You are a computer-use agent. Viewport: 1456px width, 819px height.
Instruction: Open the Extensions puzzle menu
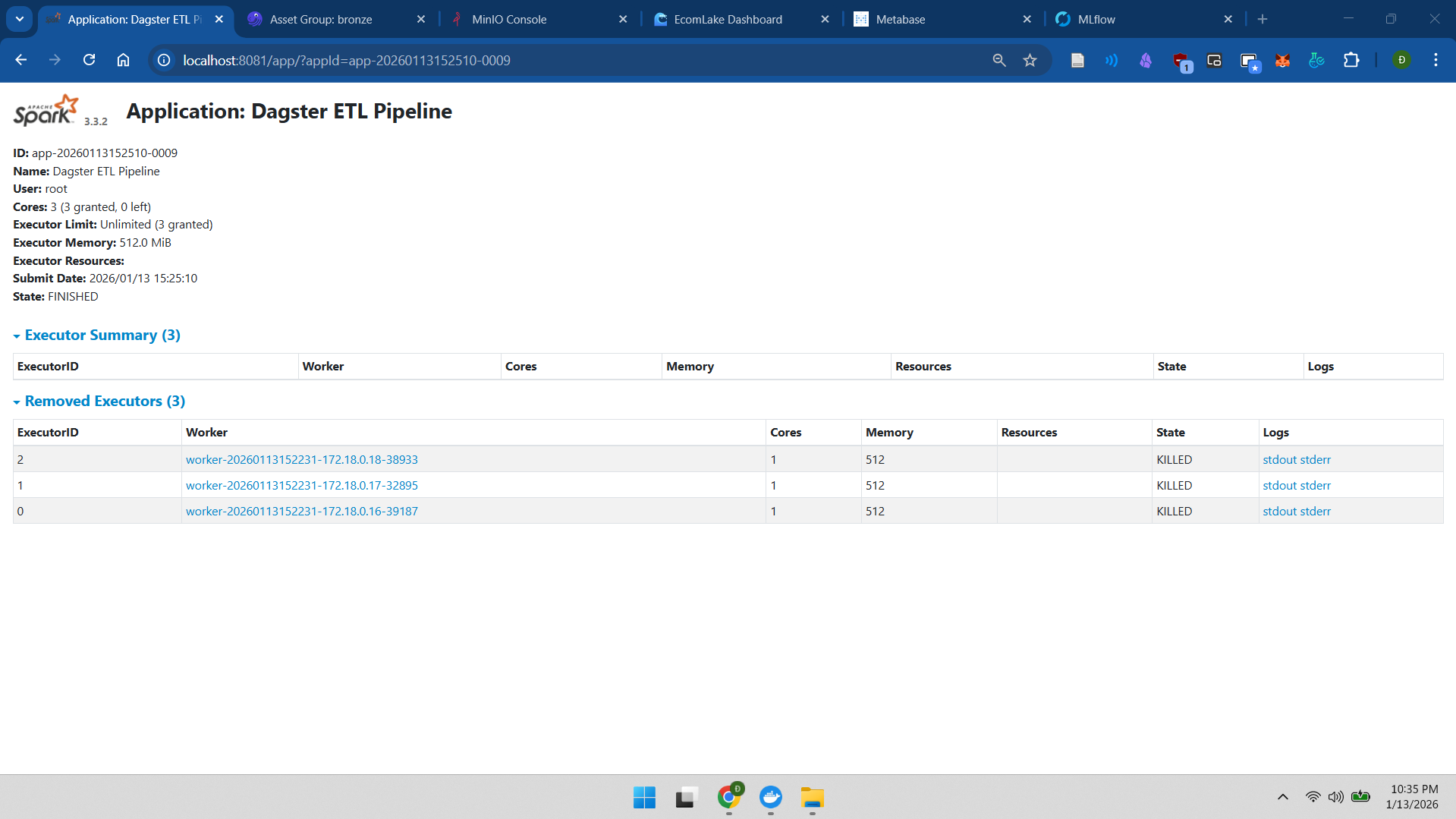tap(1351, 60)
